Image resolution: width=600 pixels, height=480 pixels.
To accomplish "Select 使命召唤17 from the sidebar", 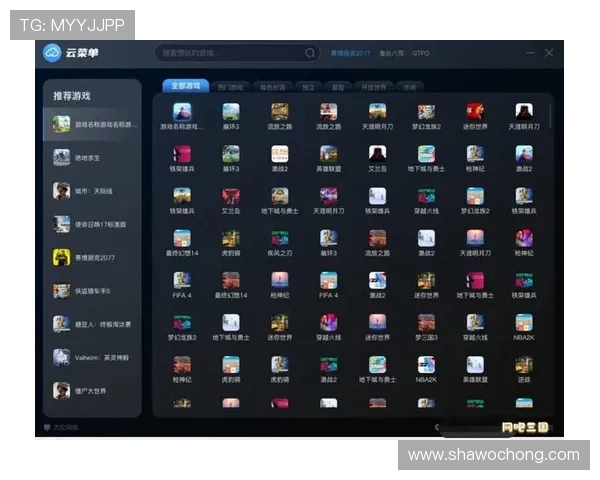I will point(96,224).
